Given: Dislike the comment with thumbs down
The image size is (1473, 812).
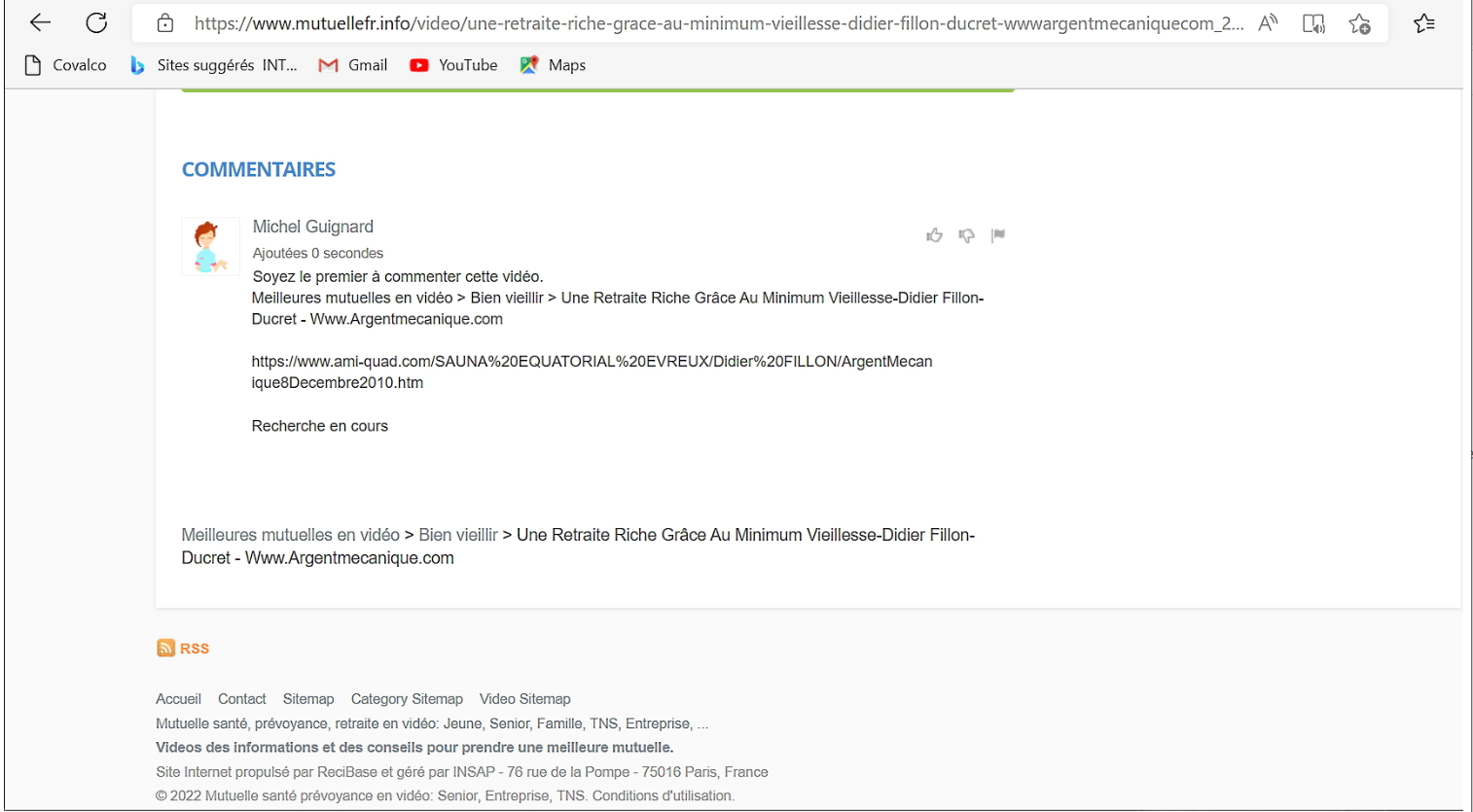Looking at the screenshot, I should [x=966, y=235].
